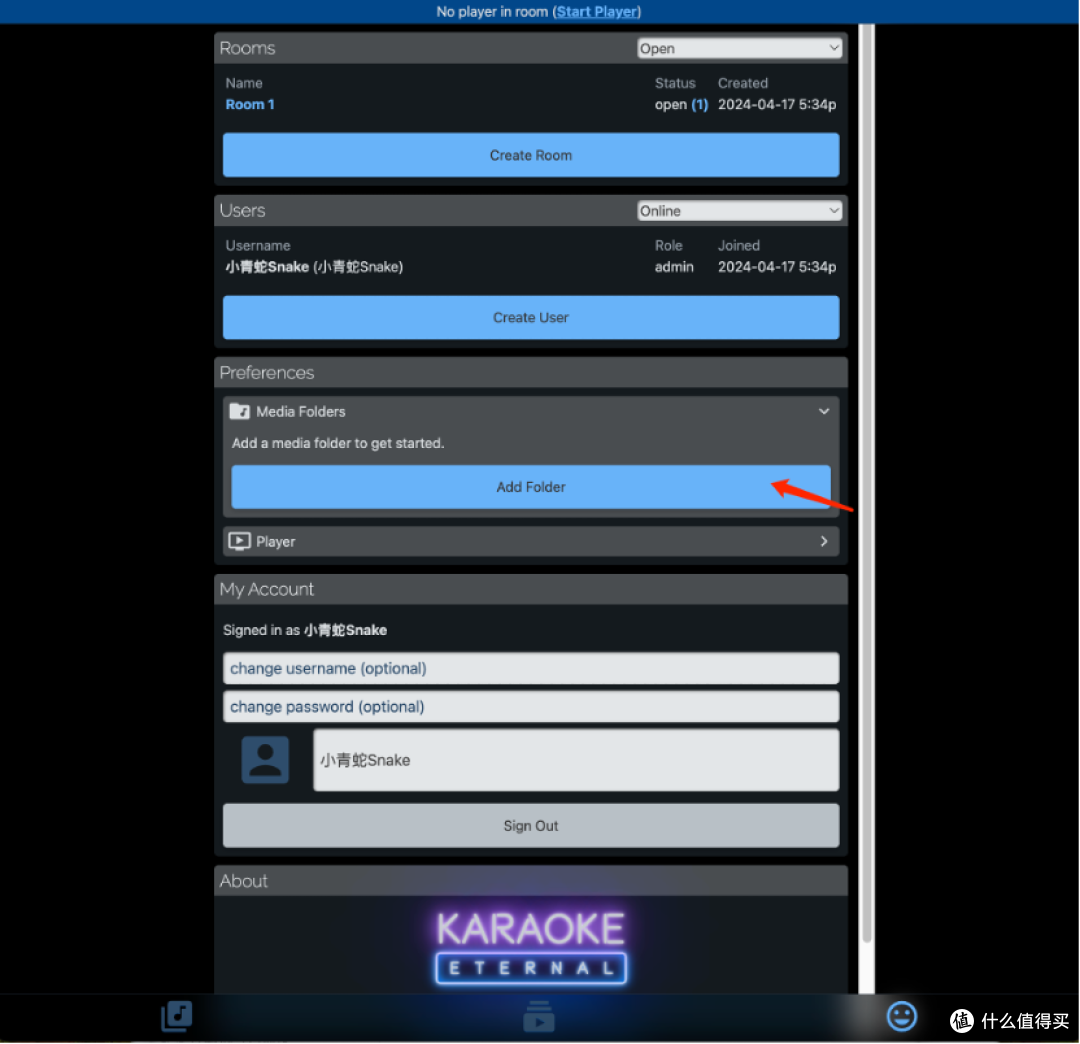Image resolution: width=1080 pixels, height=1044 pixels.
Task: Focus the change username field
Action: (x=531, y=669)
